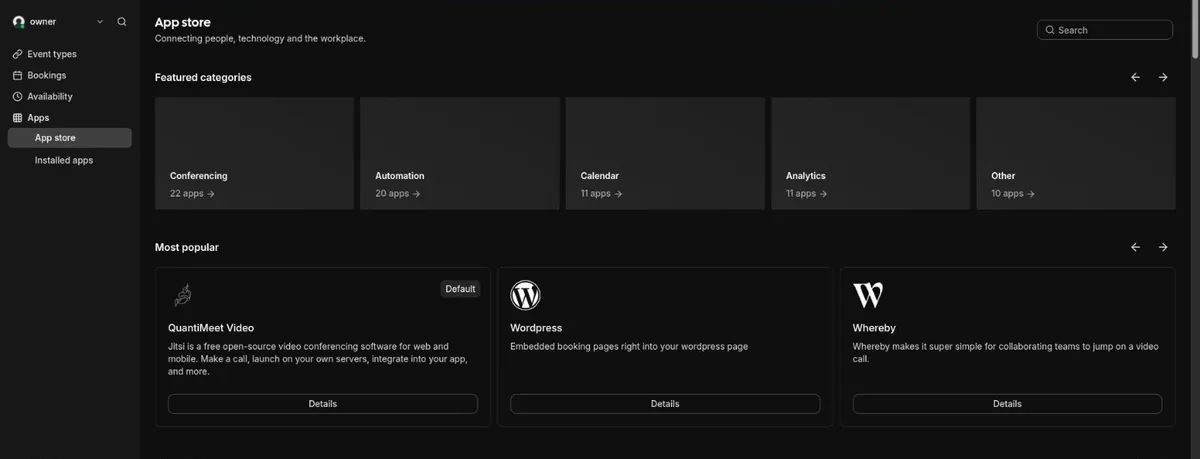Click the QuantiMeet Video title text

[211, 328]
